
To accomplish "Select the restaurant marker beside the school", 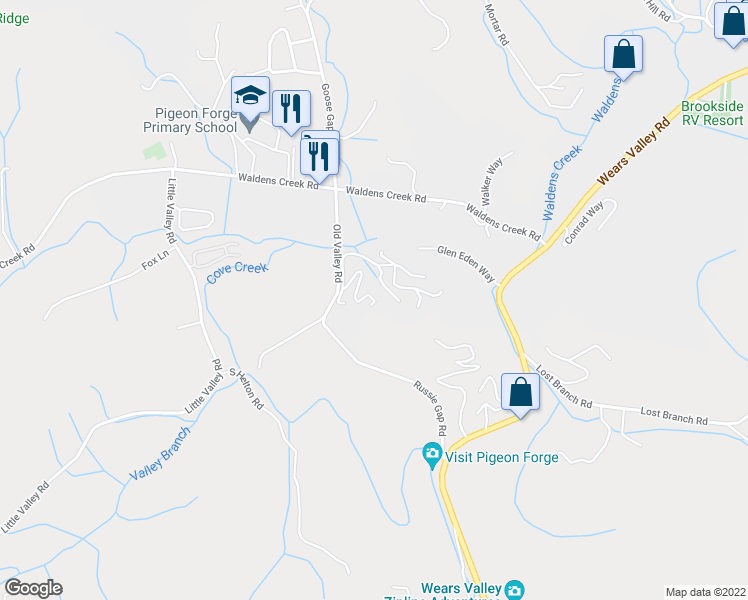I will [x=291, y=109].
